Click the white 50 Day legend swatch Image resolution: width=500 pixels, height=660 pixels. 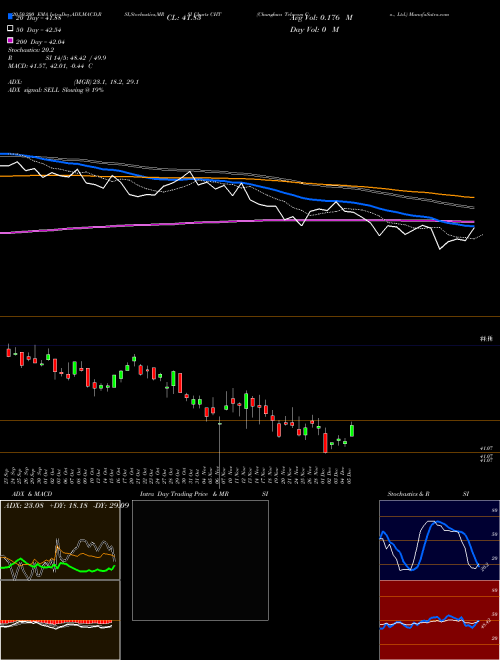[10, 29]
